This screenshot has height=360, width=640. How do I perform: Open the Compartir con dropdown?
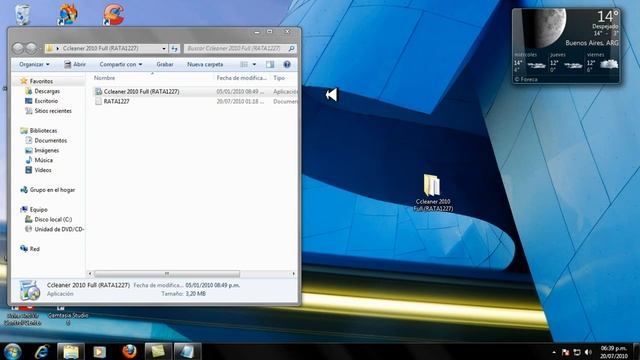click(121, 64)
